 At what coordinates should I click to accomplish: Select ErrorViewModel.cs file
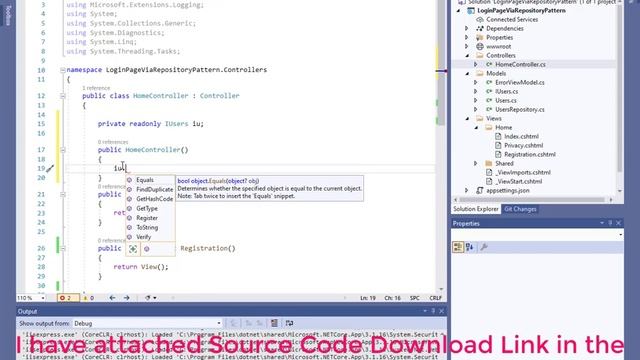click(x=520, y=82)
